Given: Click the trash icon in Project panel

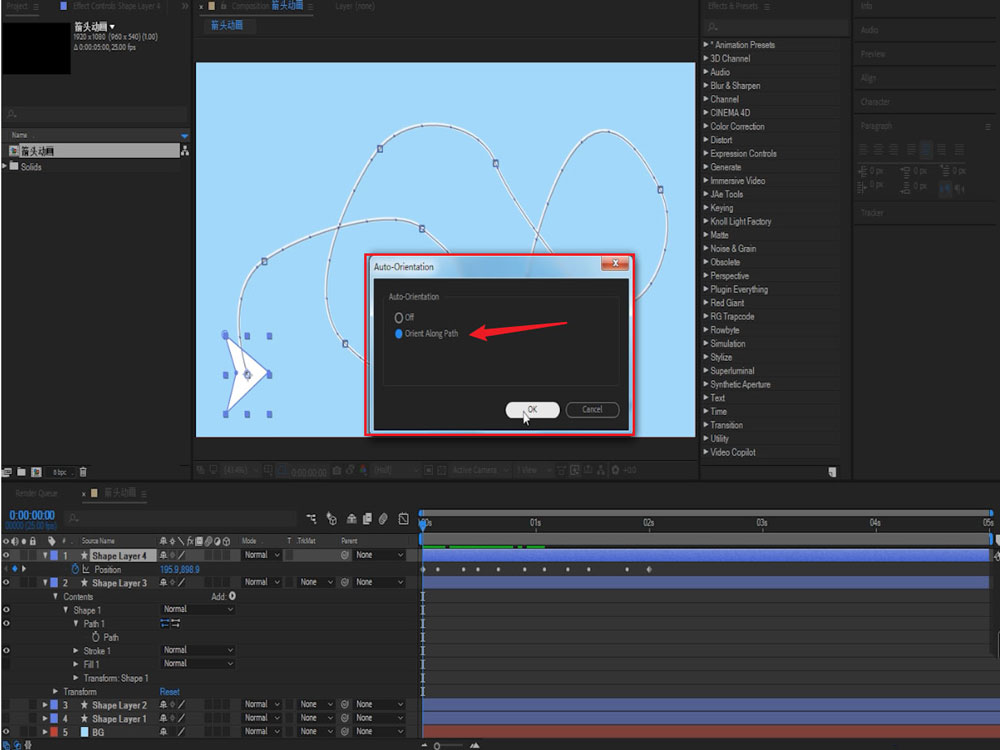Looking at the screenshot, I should coord(84,471).
